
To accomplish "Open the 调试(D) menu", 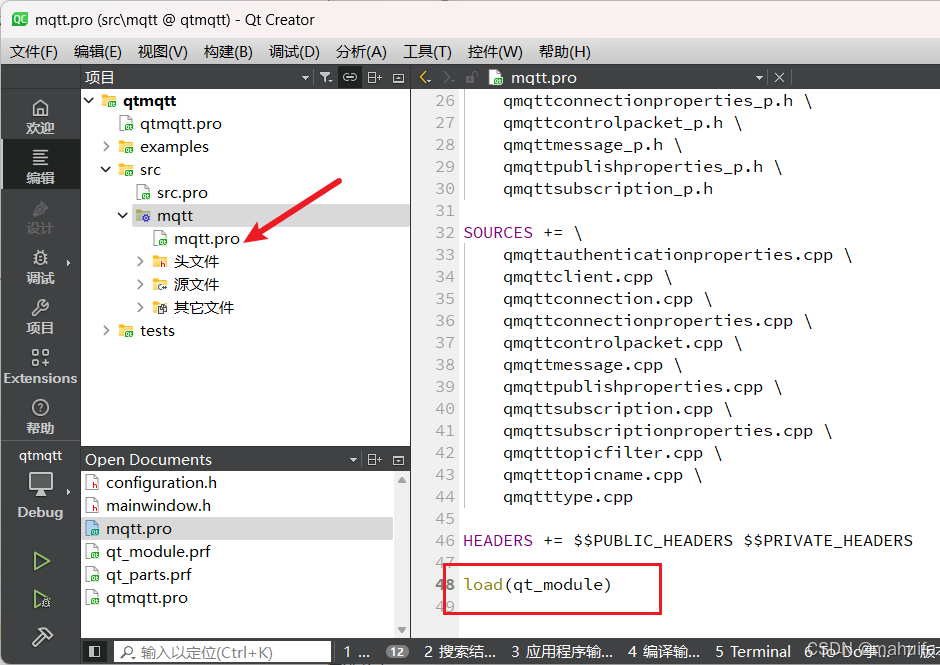I will point(294,52).
